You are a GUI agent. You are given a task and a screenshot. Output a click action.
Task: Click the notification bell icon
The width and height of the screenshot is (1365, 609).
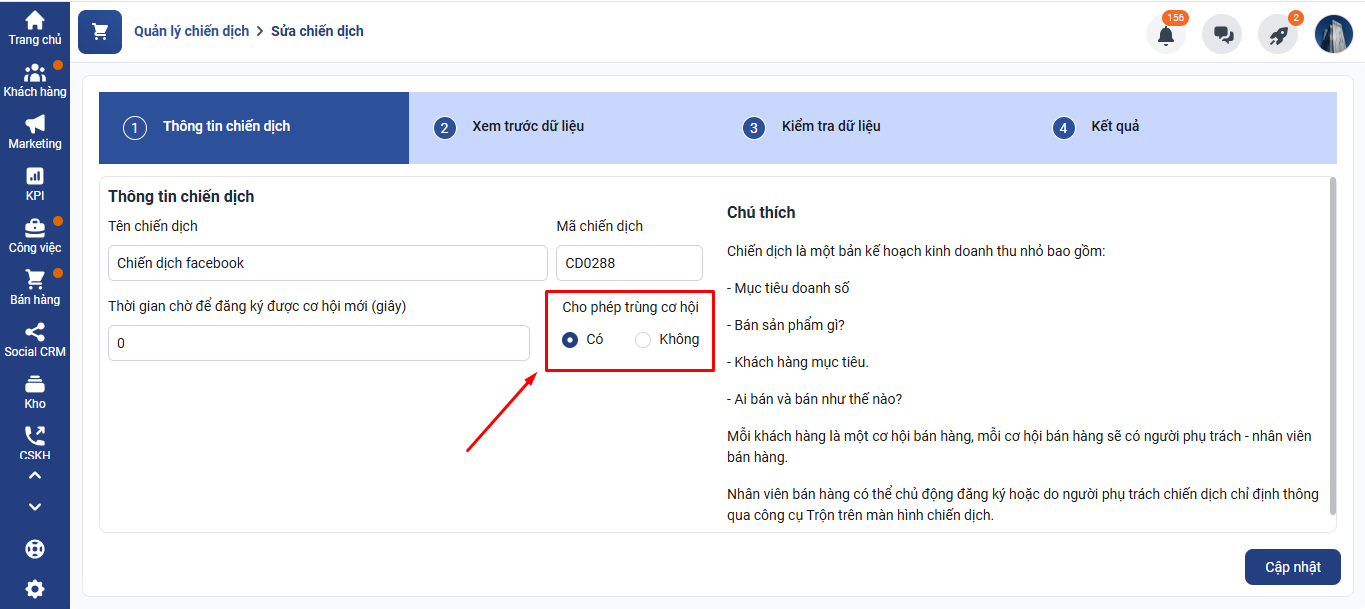[1166, 34]
